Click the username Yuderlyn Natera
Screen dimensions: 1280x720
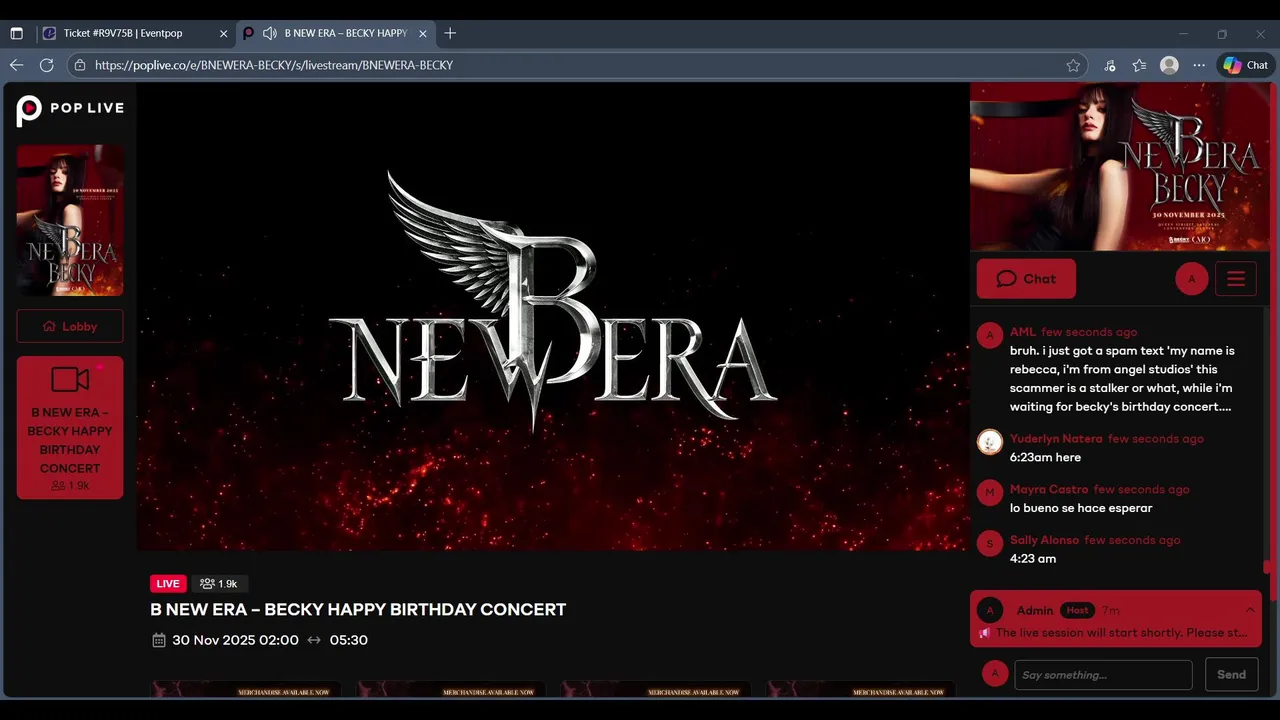[1056, 439]
